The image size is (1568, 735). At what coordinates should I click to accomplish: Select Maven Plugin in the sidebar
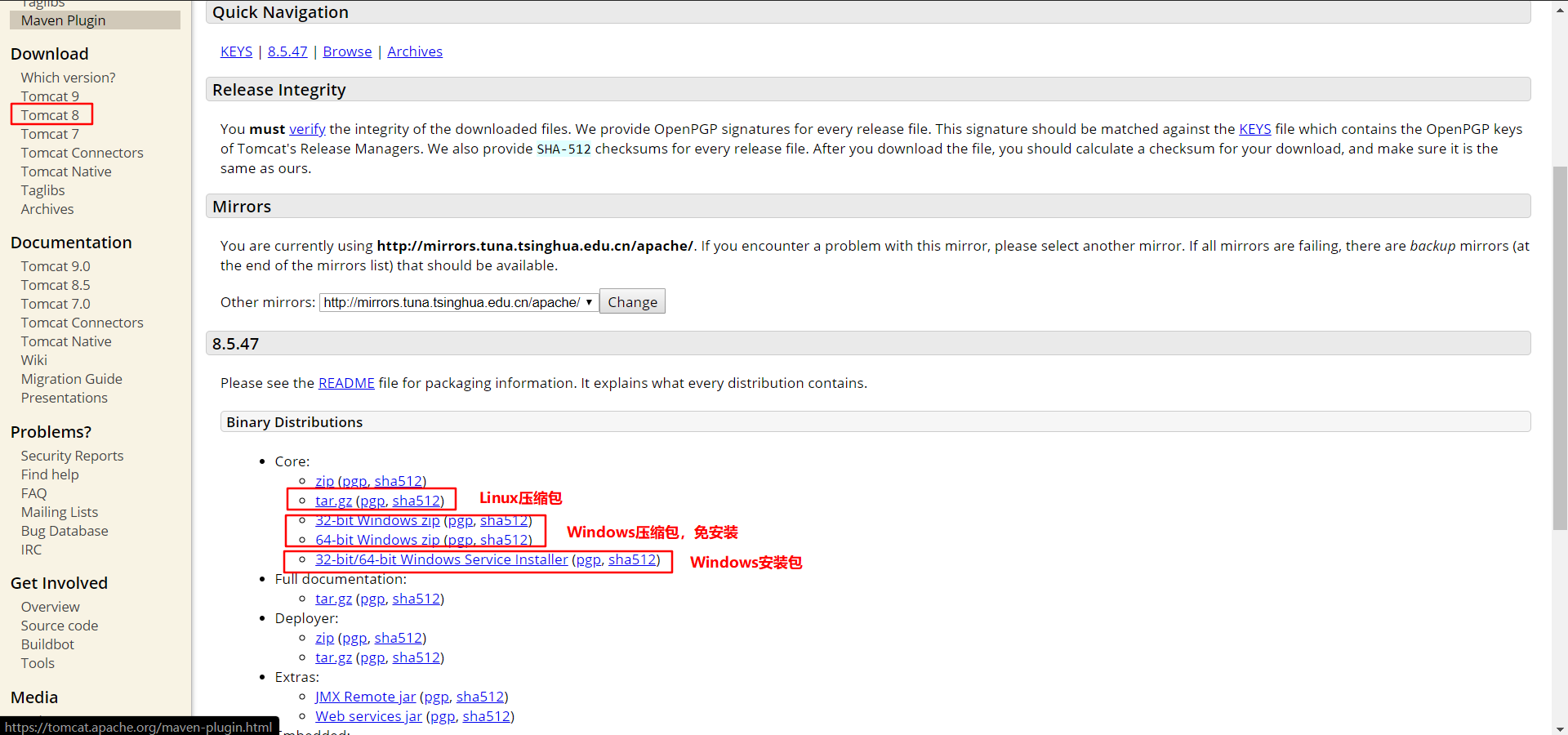pos(95,20)
